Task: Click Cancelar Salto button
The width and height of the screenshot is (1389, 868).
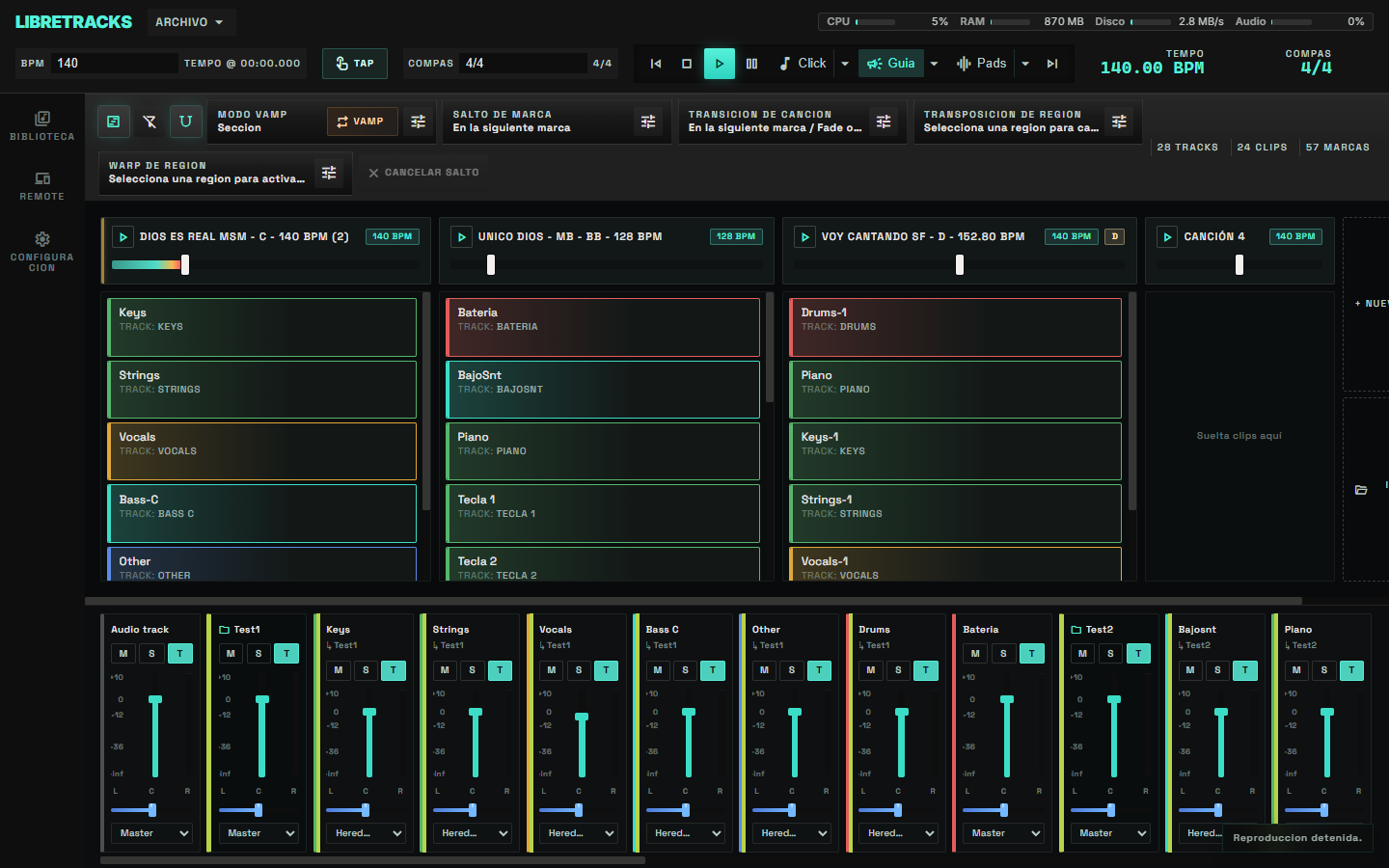Action: tap(423, 173)
